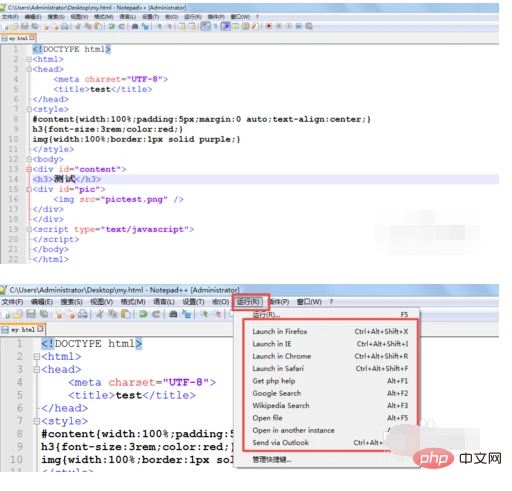
Task: Click highlighted line 14 <h3>测试</h3> in upper editor
Action: click(265, 179)
